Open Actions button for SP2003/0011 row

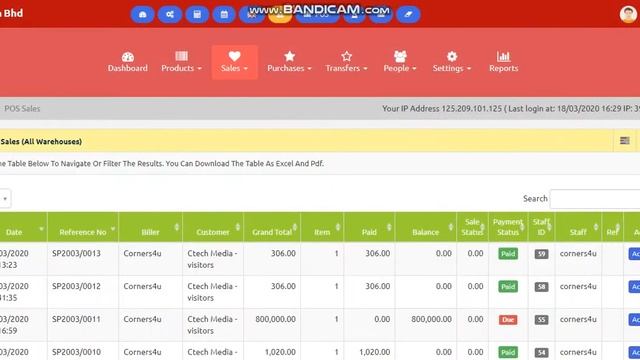(634, 320)
